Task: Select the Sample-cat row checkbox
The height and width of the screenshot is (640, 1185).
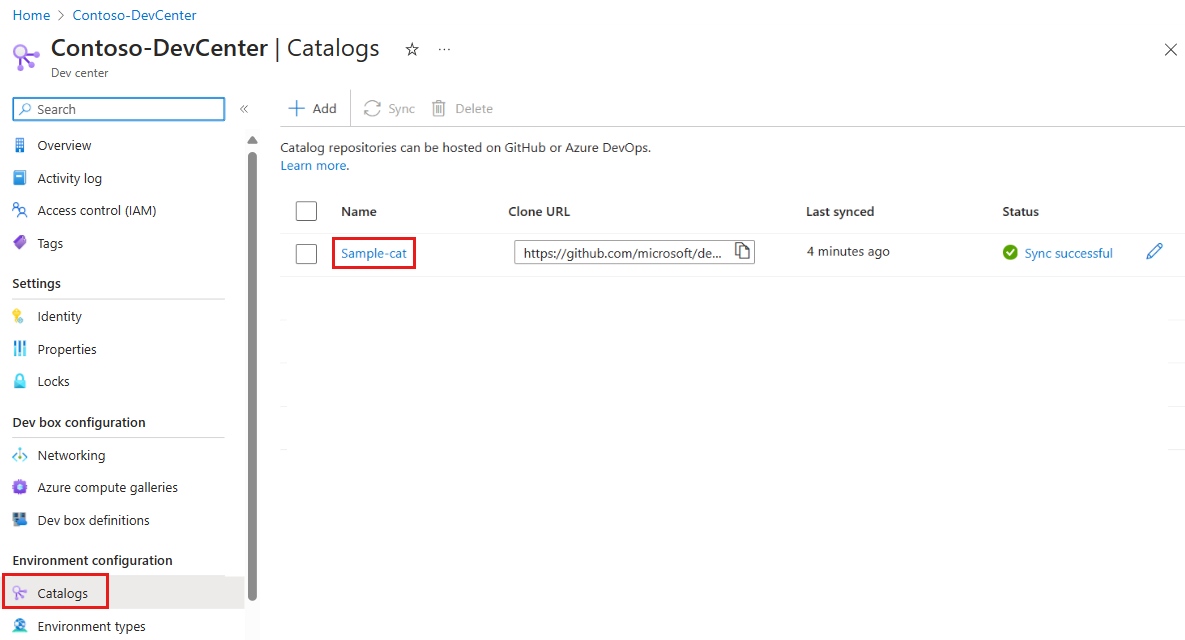Action: click(306, 254)
